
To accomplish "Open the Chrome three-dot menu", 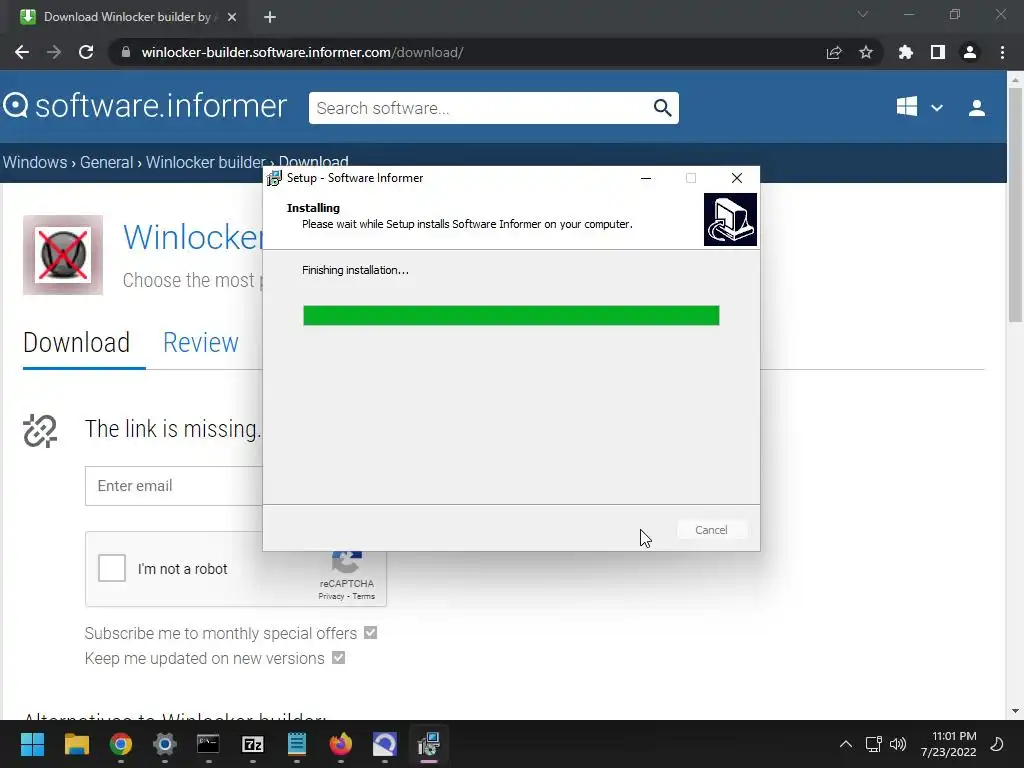I will tap(1002, 52).
